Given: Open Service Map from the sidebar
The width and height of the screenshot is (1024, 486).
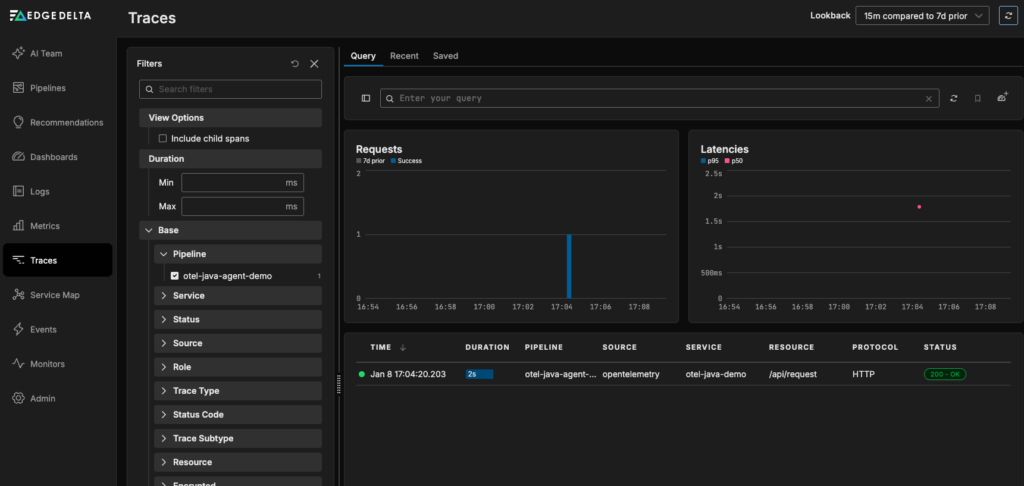Looking at the screenshot, I should pyautogui.click(x=56, y=295).
